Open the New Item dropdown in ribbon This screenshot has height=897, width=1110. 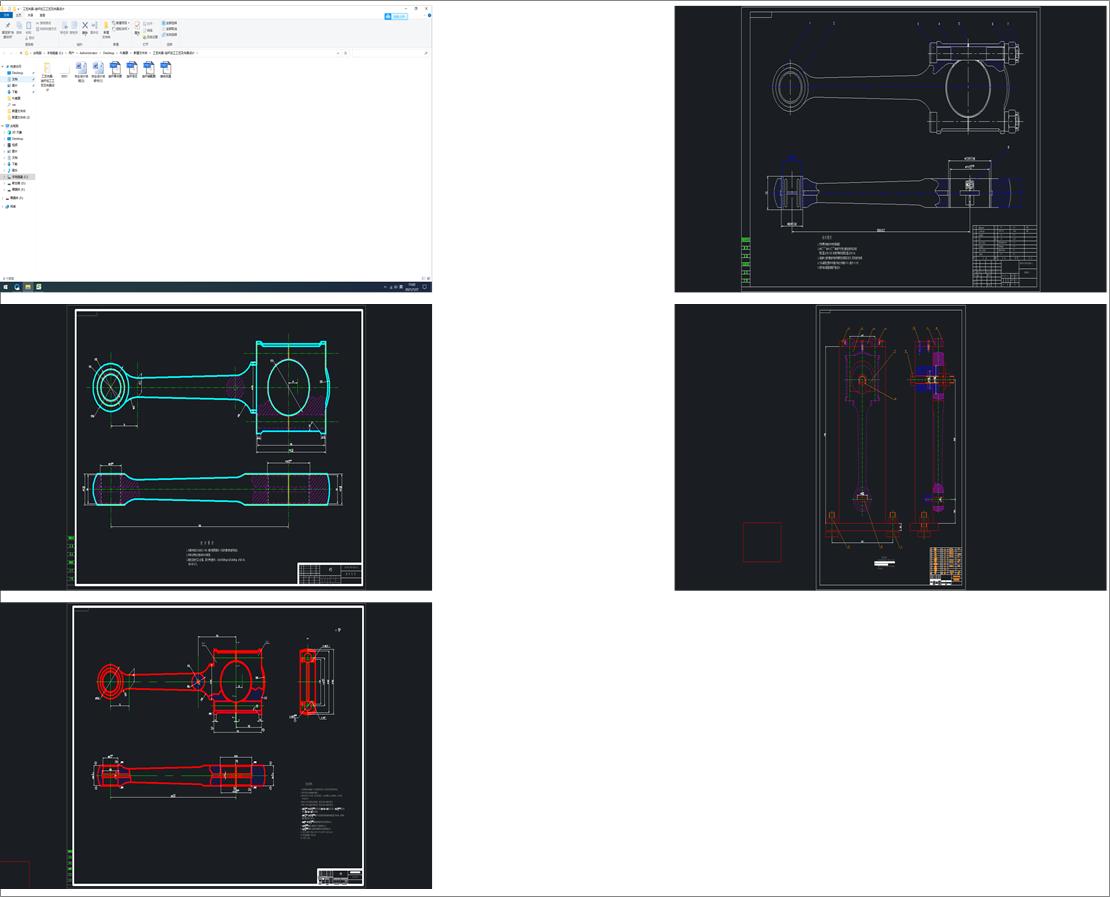click(x=121, y=23)
